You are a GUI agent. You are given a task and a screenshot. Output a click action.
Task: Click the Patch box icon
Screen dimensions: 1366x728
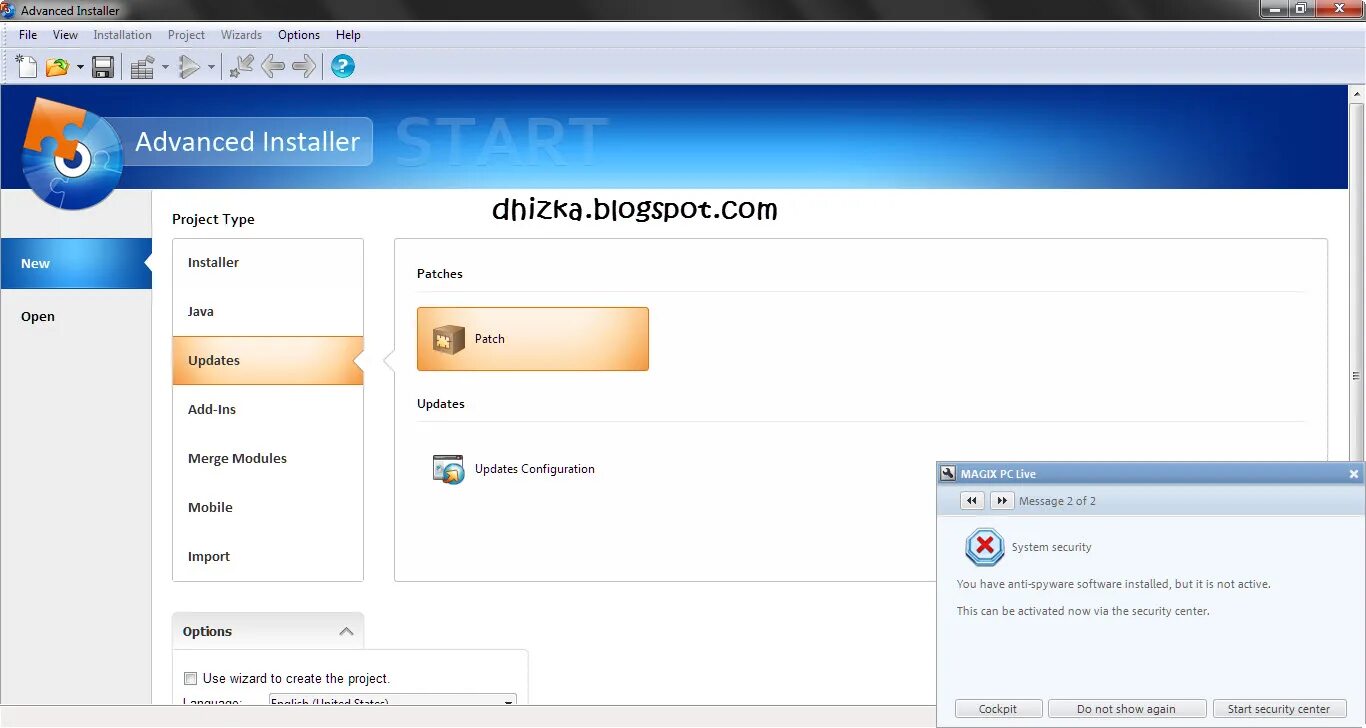[449, 340]
